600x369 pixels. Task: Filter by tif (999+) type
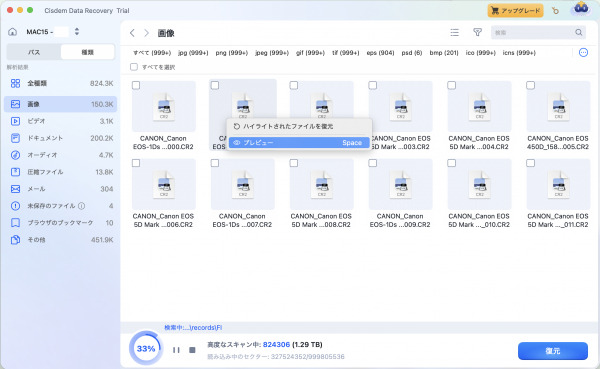(x=346, y=53)
